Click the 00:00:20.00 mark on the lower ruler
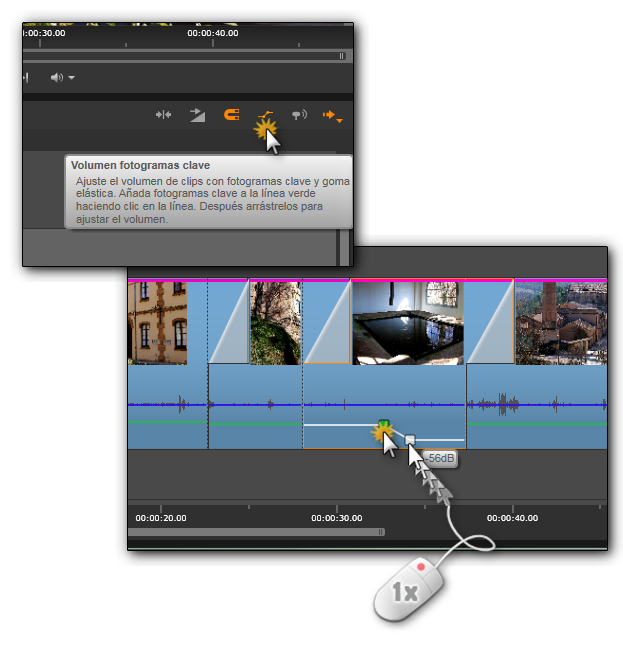623x651 pixels. click(161, 518)
